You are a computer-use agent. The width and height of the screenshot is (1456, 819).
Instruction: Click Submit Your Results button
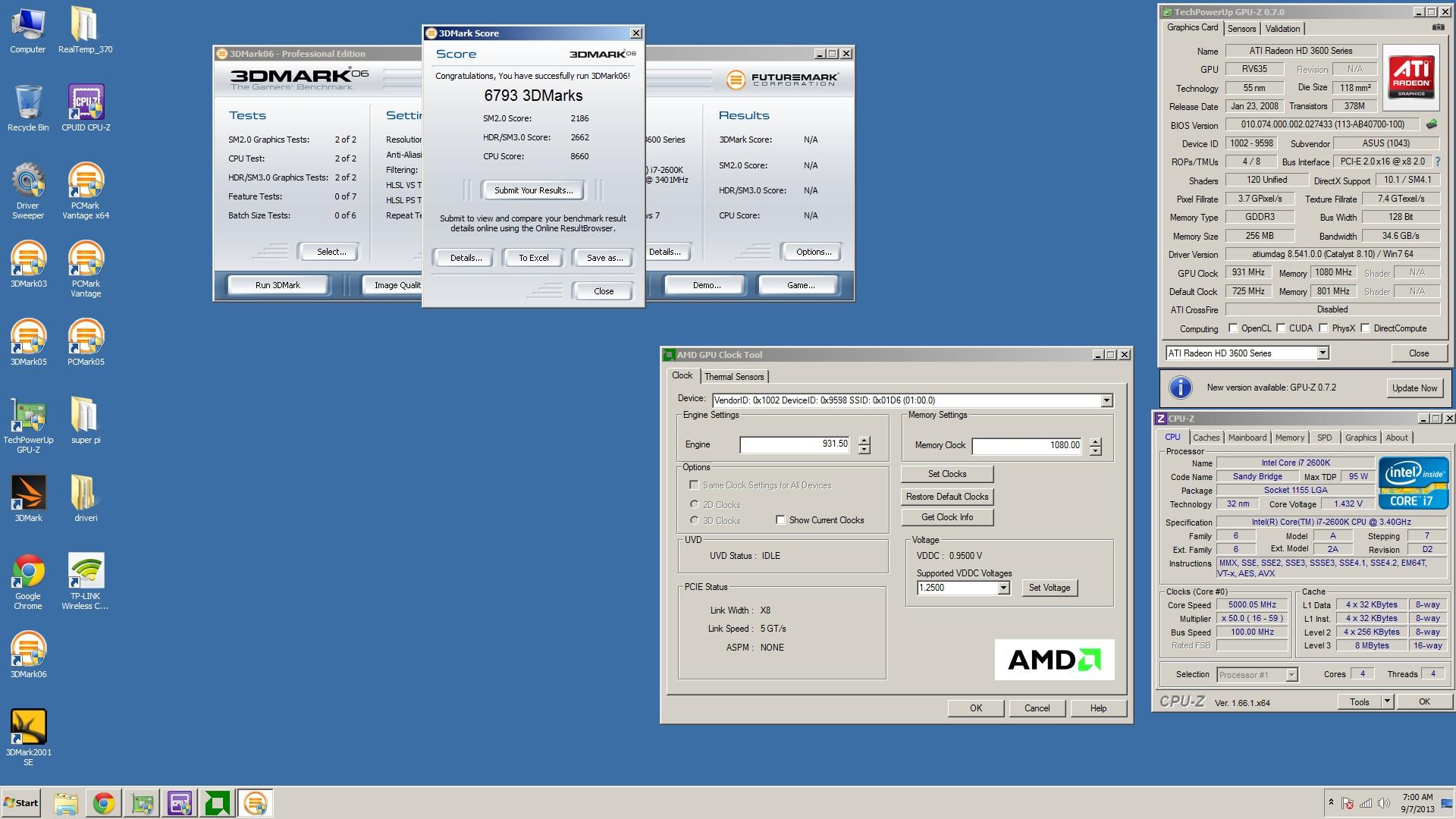533,190
